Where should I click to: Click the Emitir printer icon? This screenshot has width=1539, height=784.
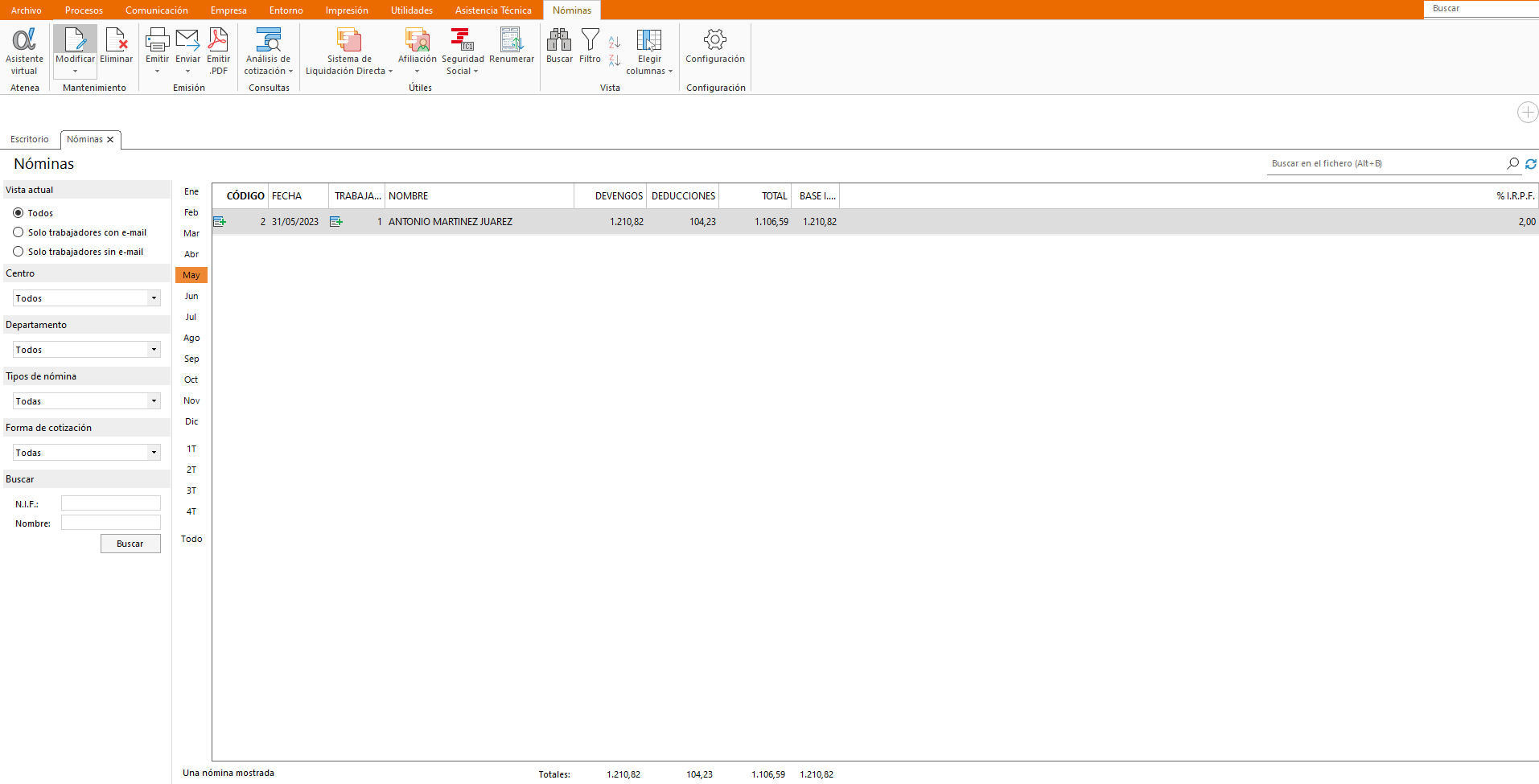point(157,39)
